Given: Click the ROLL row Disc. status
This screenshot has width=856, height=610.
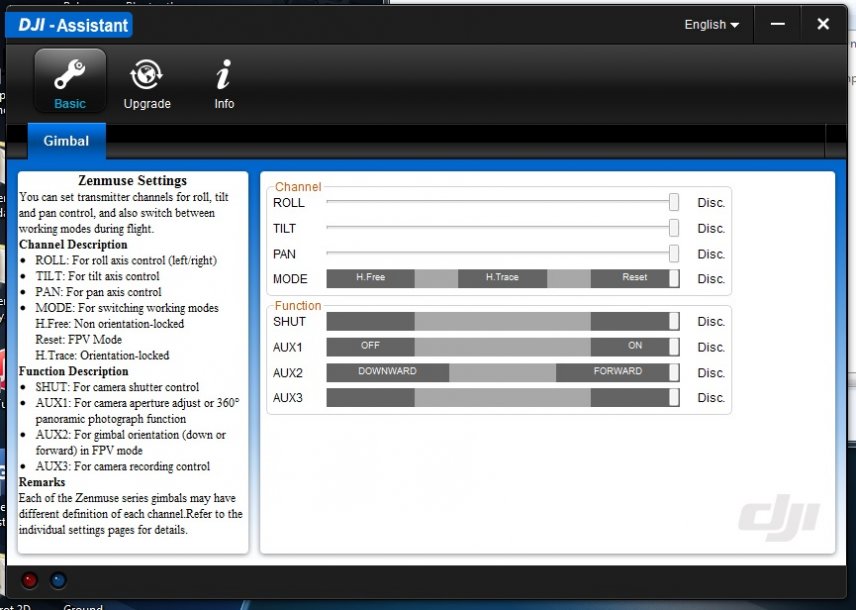Looking at the screenshot, I should [x=711, y=203].
